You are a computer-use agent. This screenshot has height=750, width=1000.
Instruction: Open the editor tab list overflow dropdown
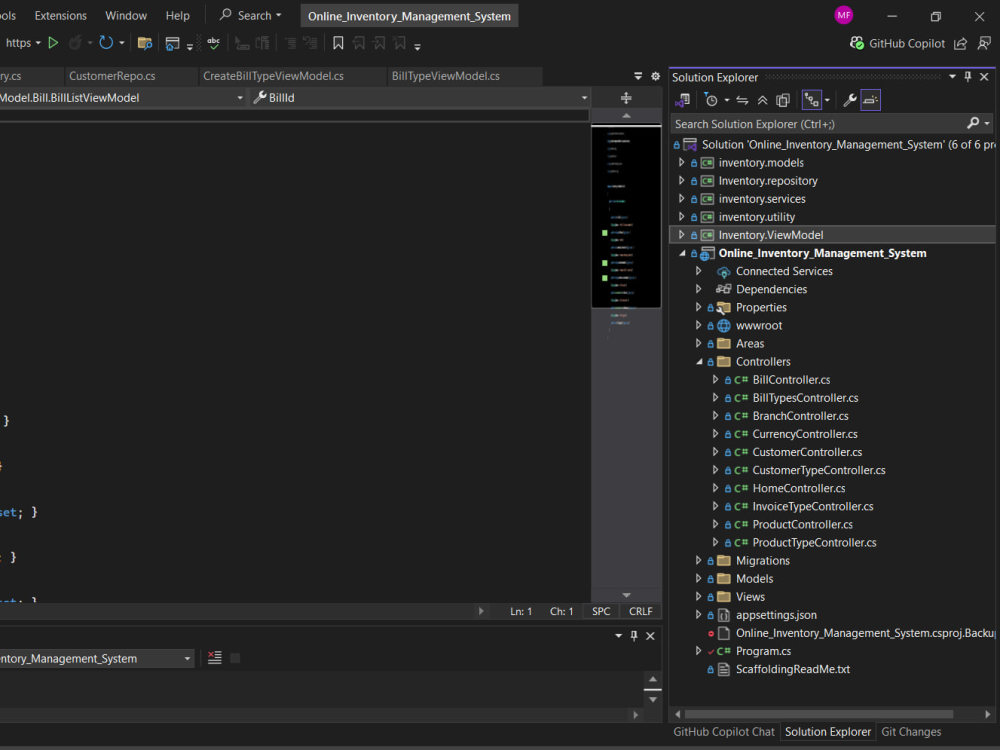point(638,77)
